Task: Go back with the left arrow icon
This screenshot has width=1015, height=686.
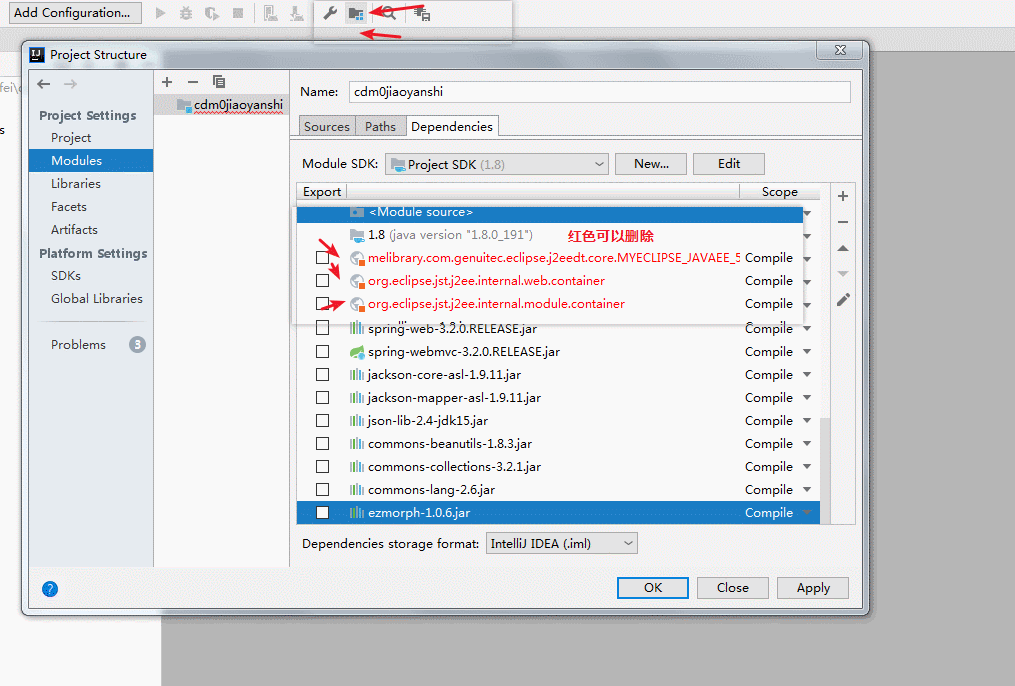Action: (x=44, y=83)
